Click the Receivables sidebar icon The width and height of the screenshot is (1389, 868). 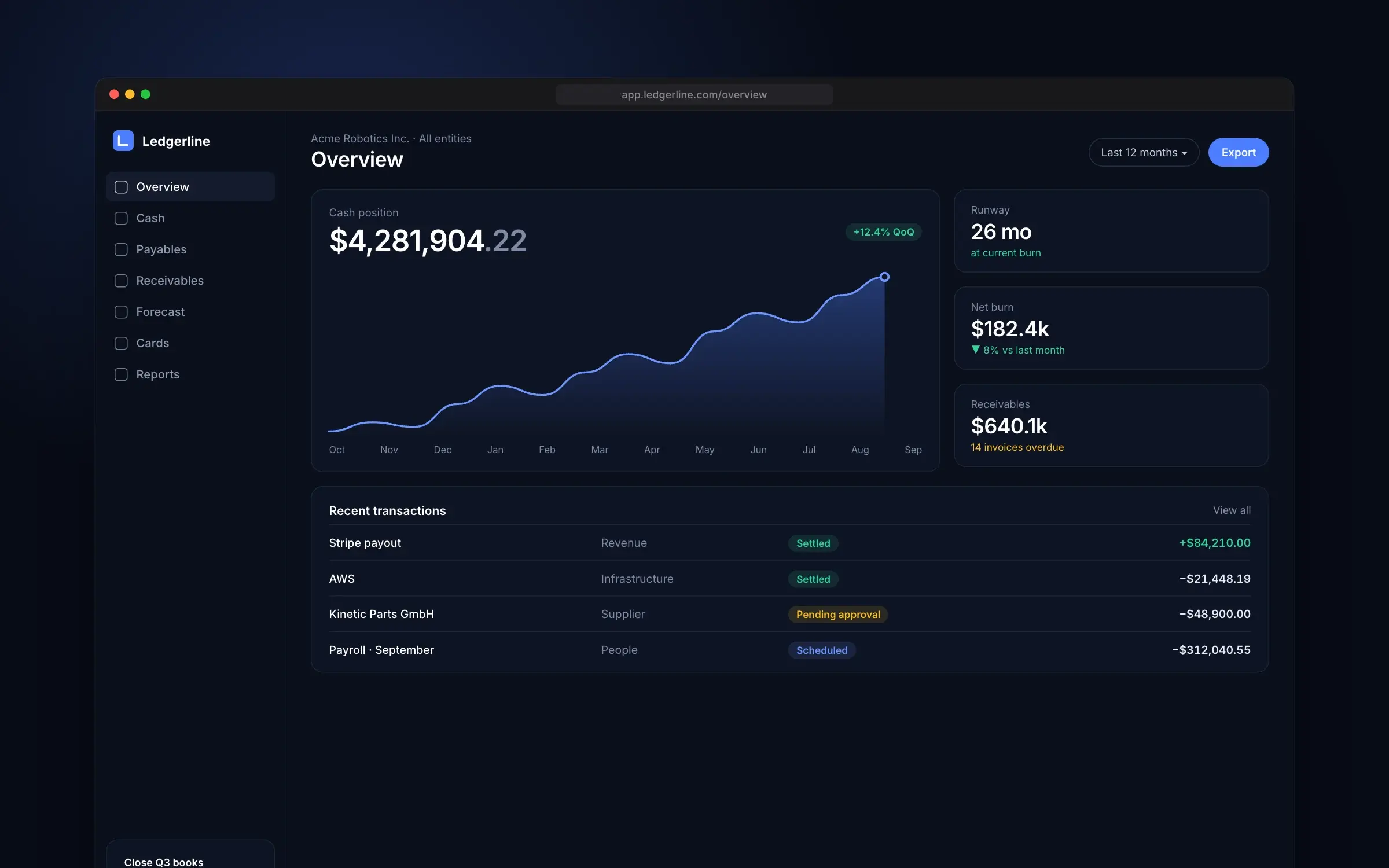(x=121, y=281)
